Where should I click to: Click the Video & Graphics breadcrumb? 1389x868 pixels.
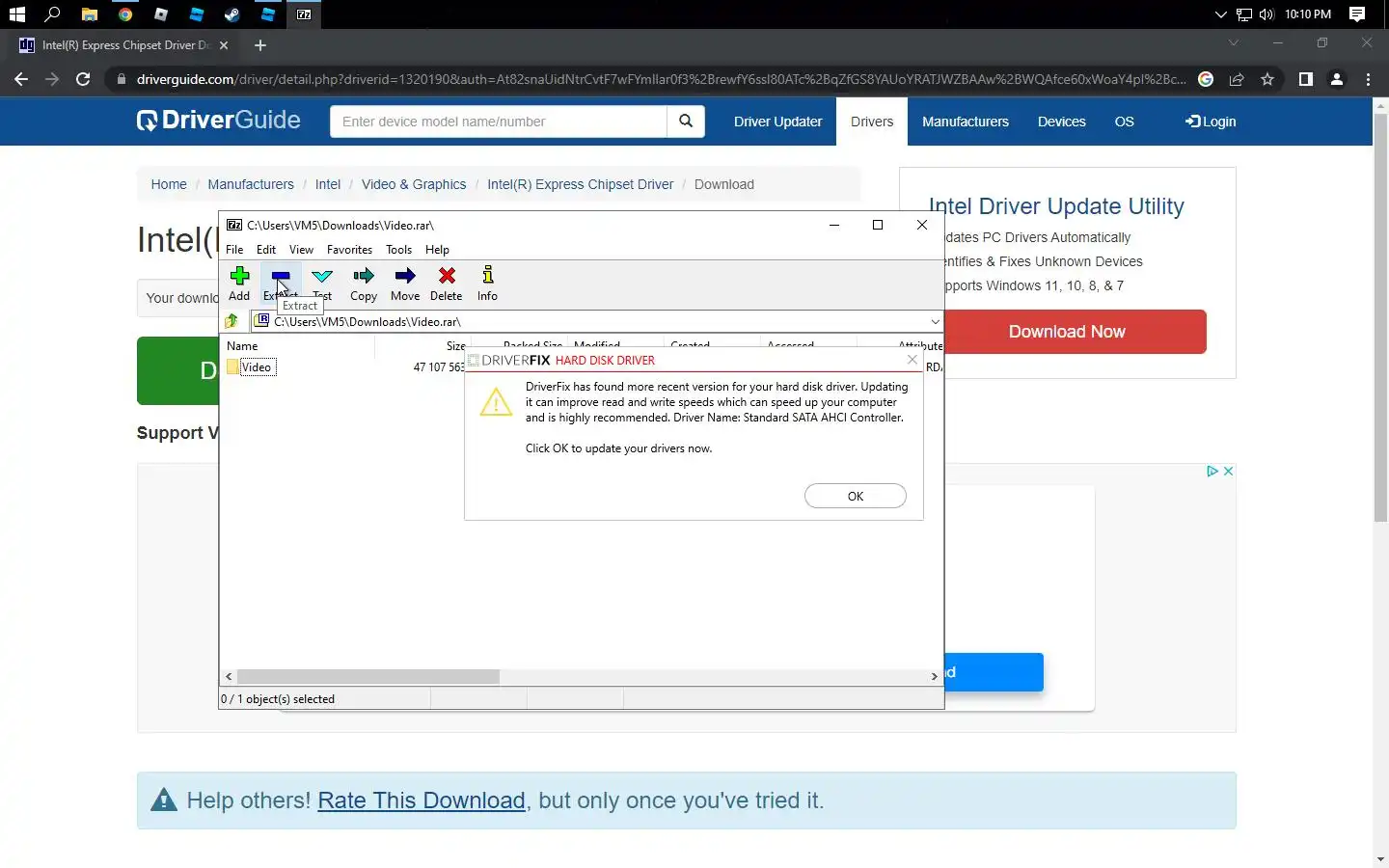point(414,184)
